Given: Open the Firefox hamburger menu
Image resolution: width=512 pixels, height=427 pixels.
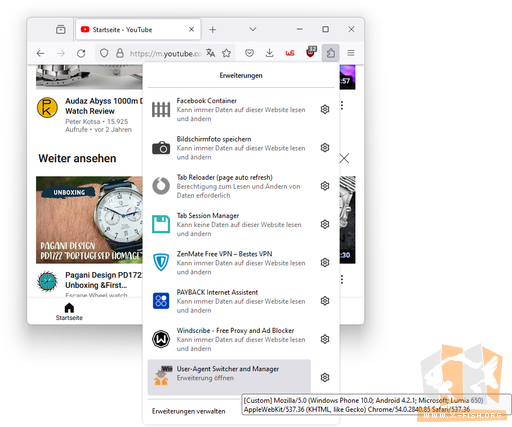Looking at the screenshot, I should click(x=351, y=53).
